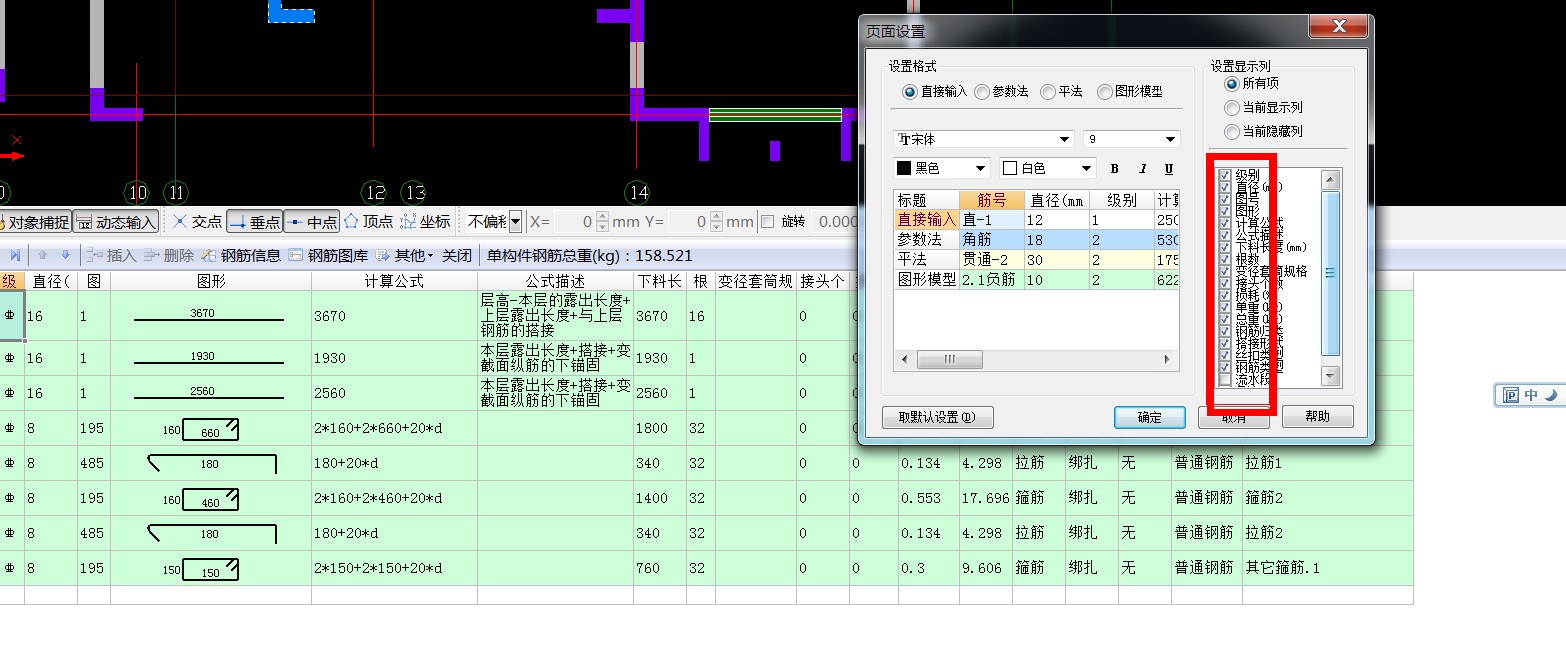This screenshot has height=666, width=1566.
Task: Toggle the 垂点 perpendicular snap
Action: [x=254, y=221]
